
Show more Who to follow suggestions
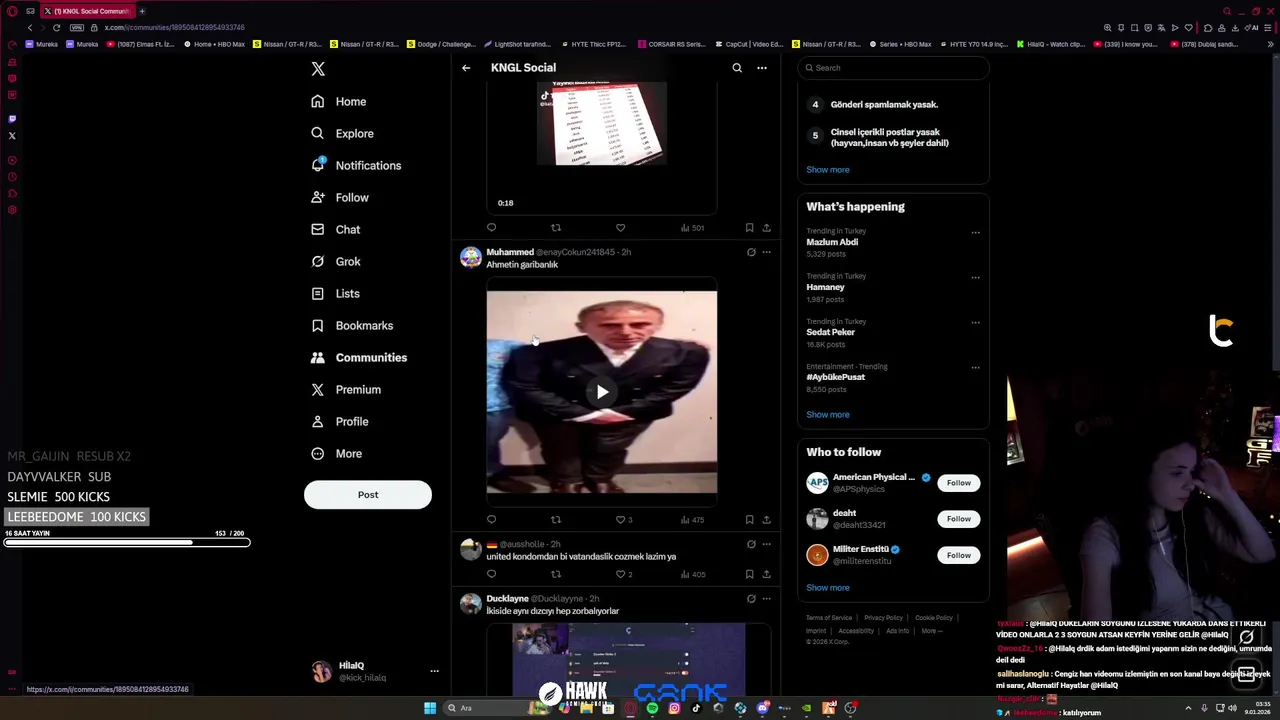828,587
